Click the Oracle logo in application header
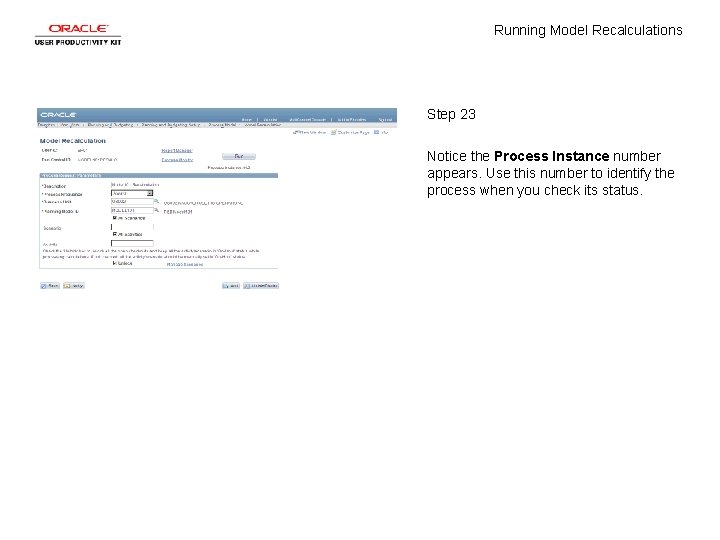 pyautogui.click(x=58, y=115)
